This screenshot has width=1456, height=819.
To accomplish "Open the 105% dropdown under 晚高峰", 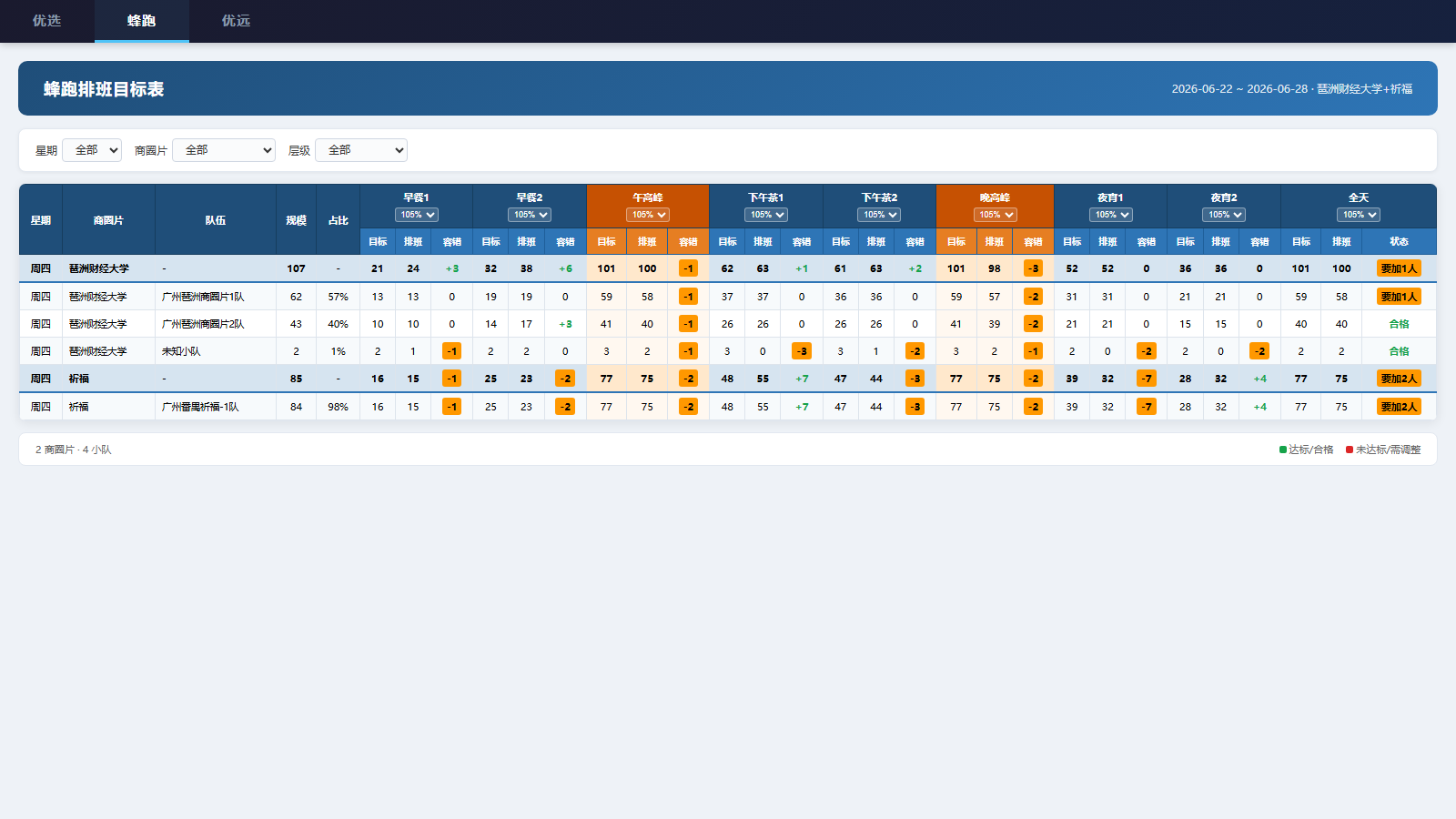I will 996,215.
